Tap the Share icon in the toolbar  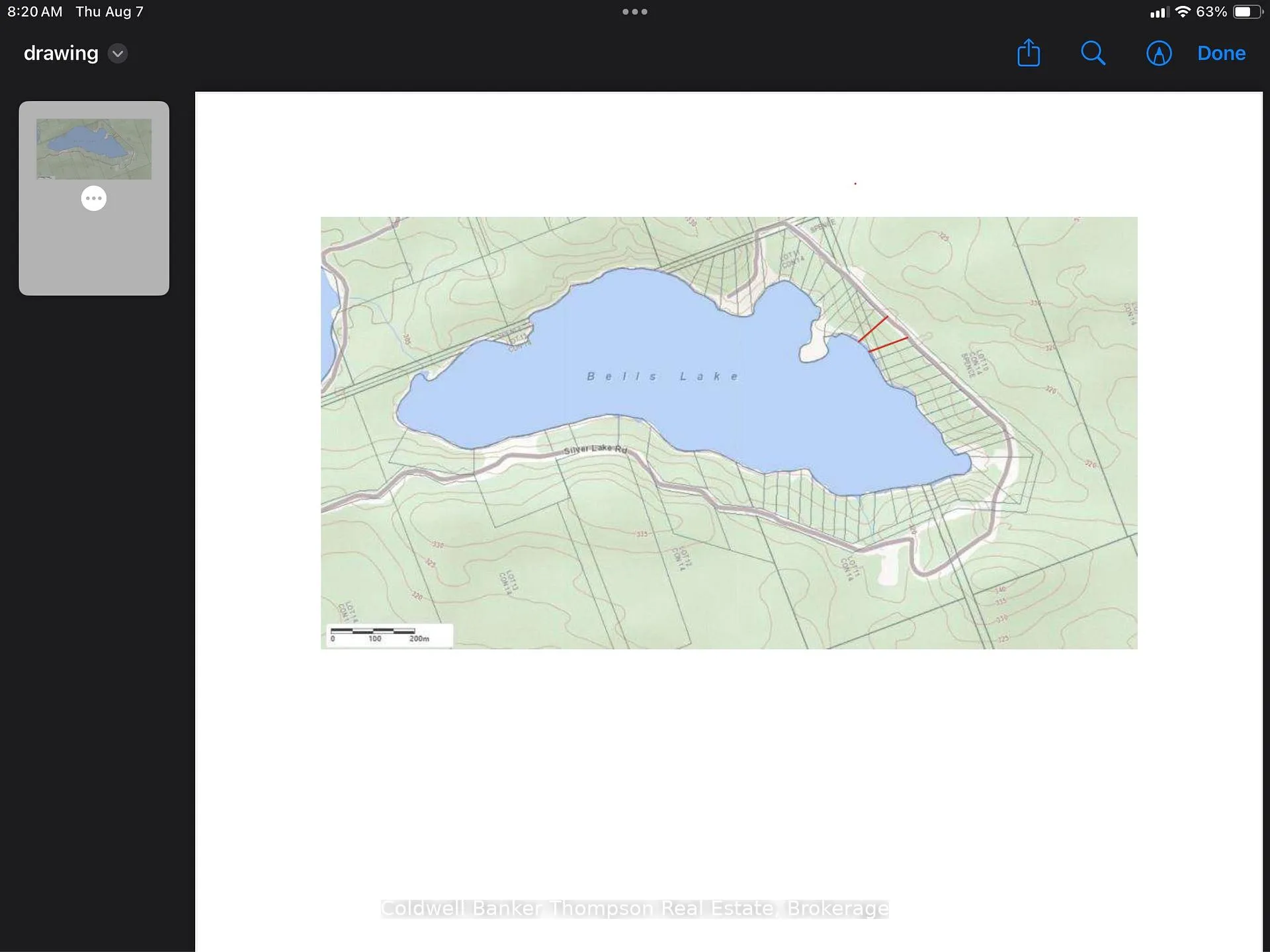click(x=1029, y=53)
